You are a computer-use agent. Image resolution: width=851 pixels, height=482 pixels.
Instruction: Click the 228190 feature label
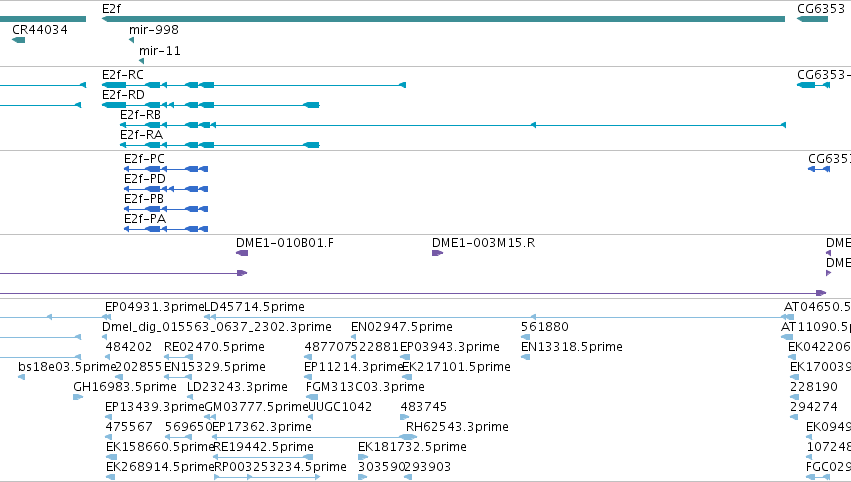814,387
